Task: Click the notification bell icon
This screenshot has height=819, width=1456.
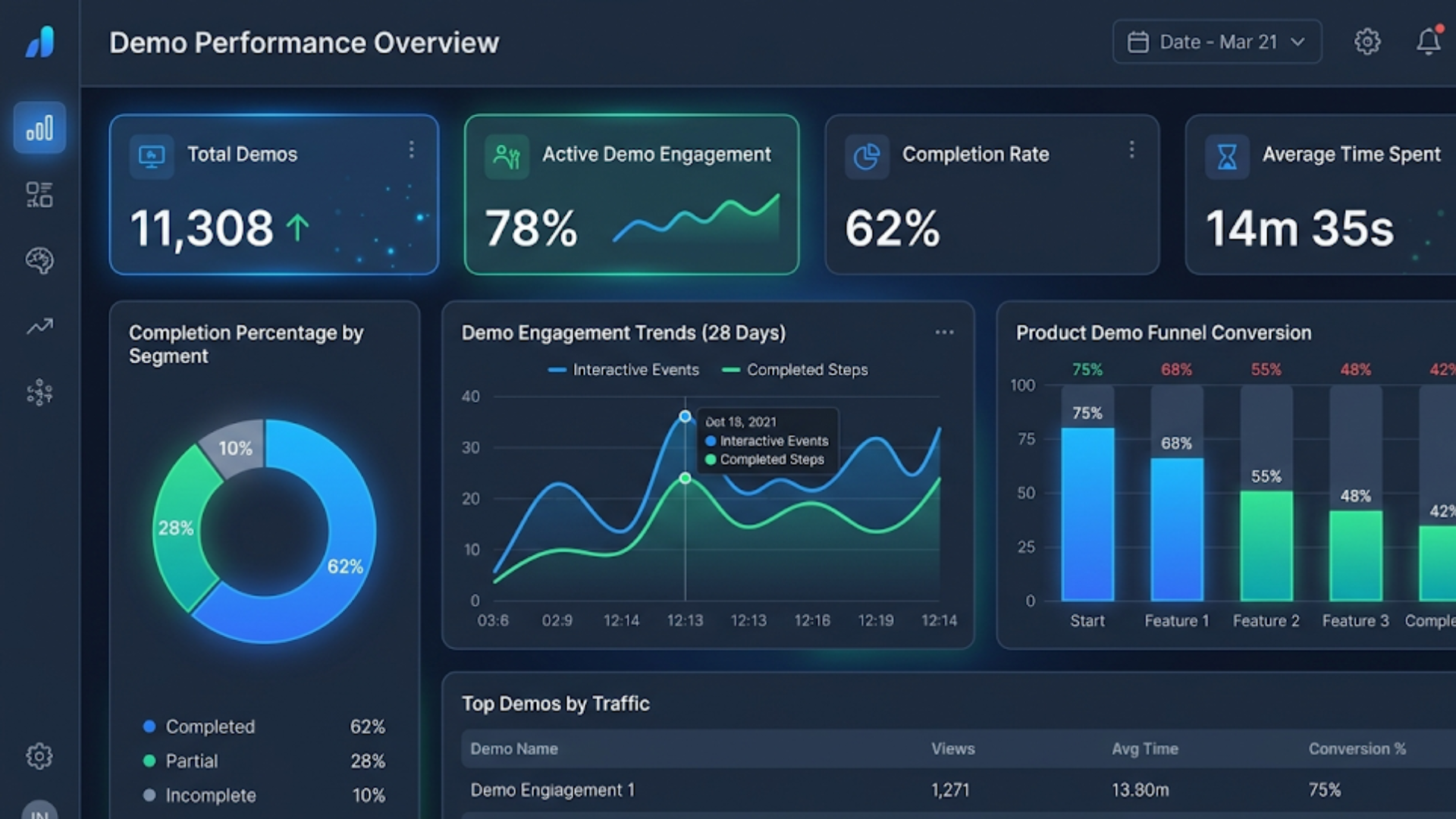Action: 1429,42
